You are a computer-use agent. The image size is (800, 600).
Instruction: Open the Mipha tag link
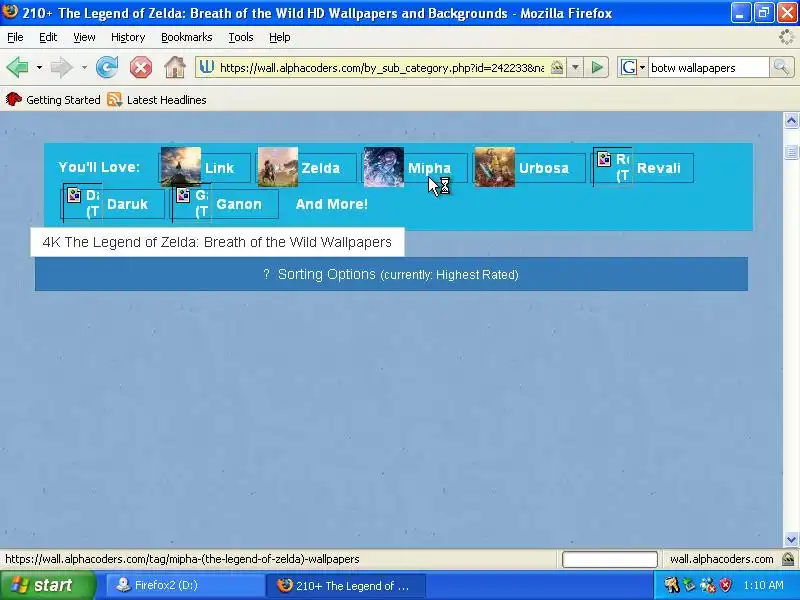click(x=429, y=168)
